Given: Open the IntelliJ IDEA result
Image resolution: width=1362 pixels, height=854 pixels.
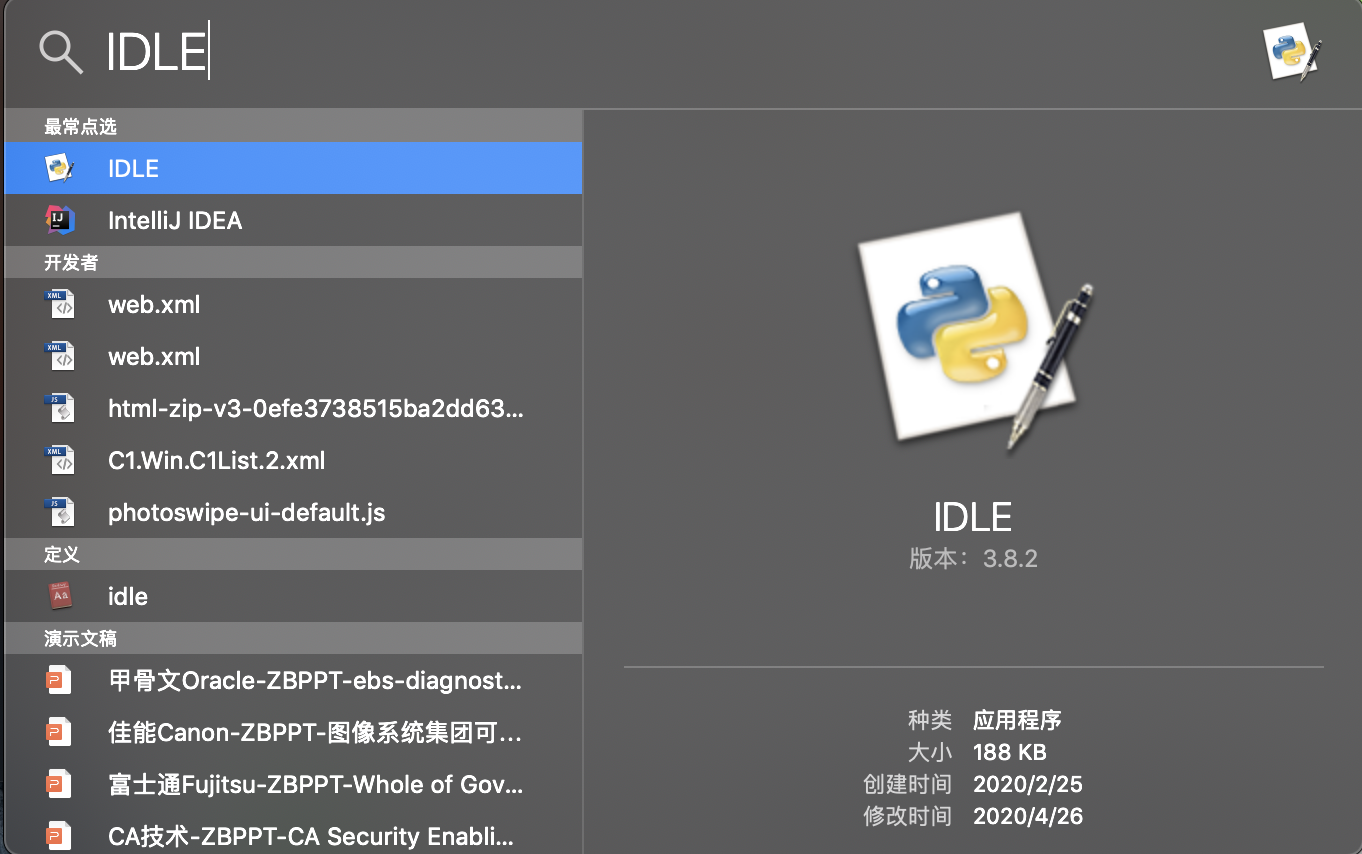Looking at the screenshot, I should click(293, 220).
